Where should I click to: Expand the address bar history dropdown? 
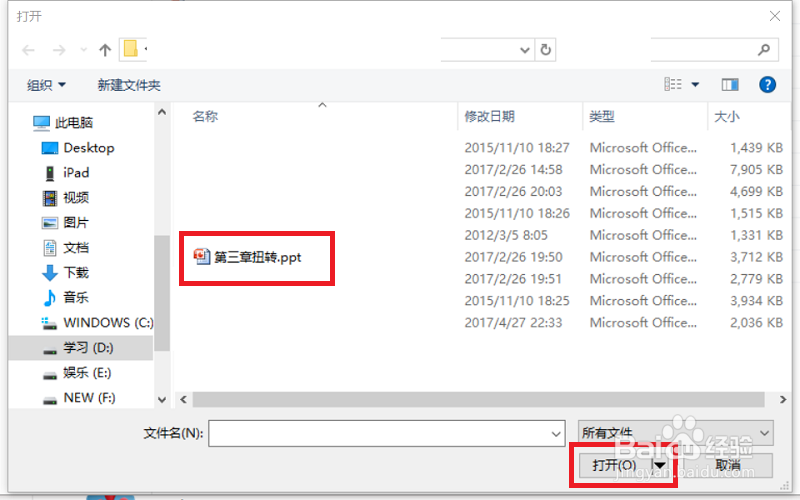tap(524, 50)
